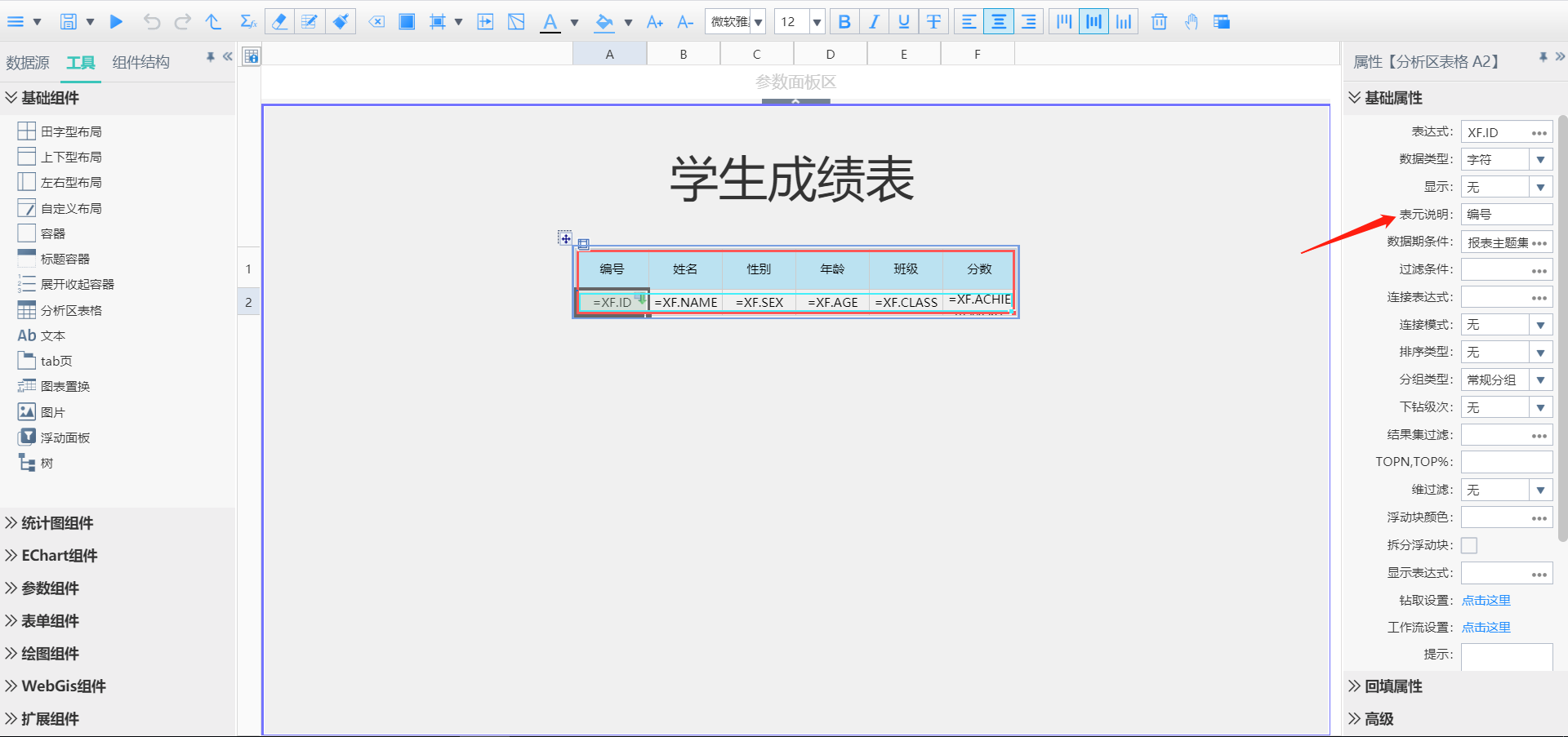Toggle bold formatting
The width and height of the screenshot is (1568, 737).
coord(844,22)
